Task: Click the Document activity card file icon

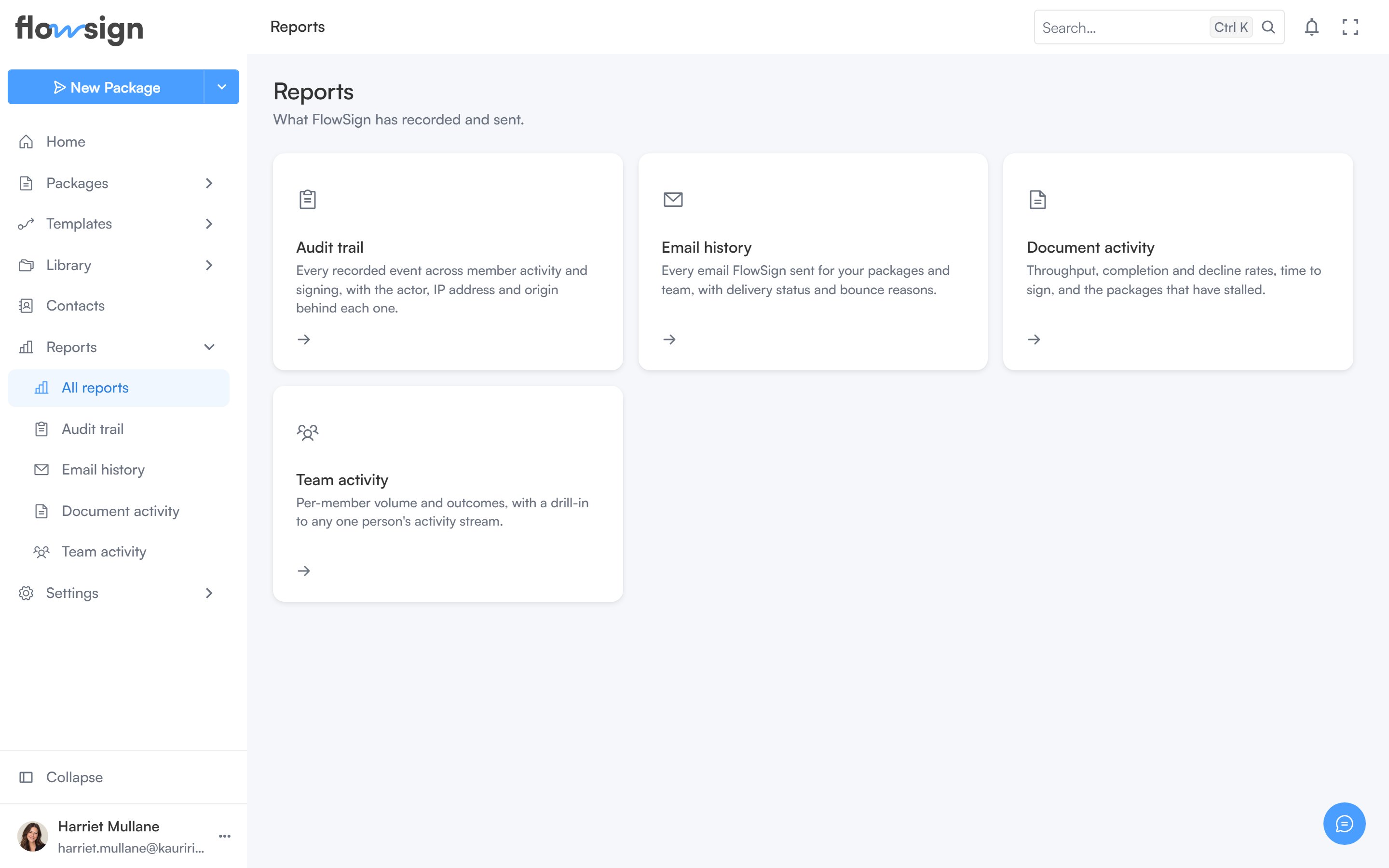Action: tap(1038, 199)
